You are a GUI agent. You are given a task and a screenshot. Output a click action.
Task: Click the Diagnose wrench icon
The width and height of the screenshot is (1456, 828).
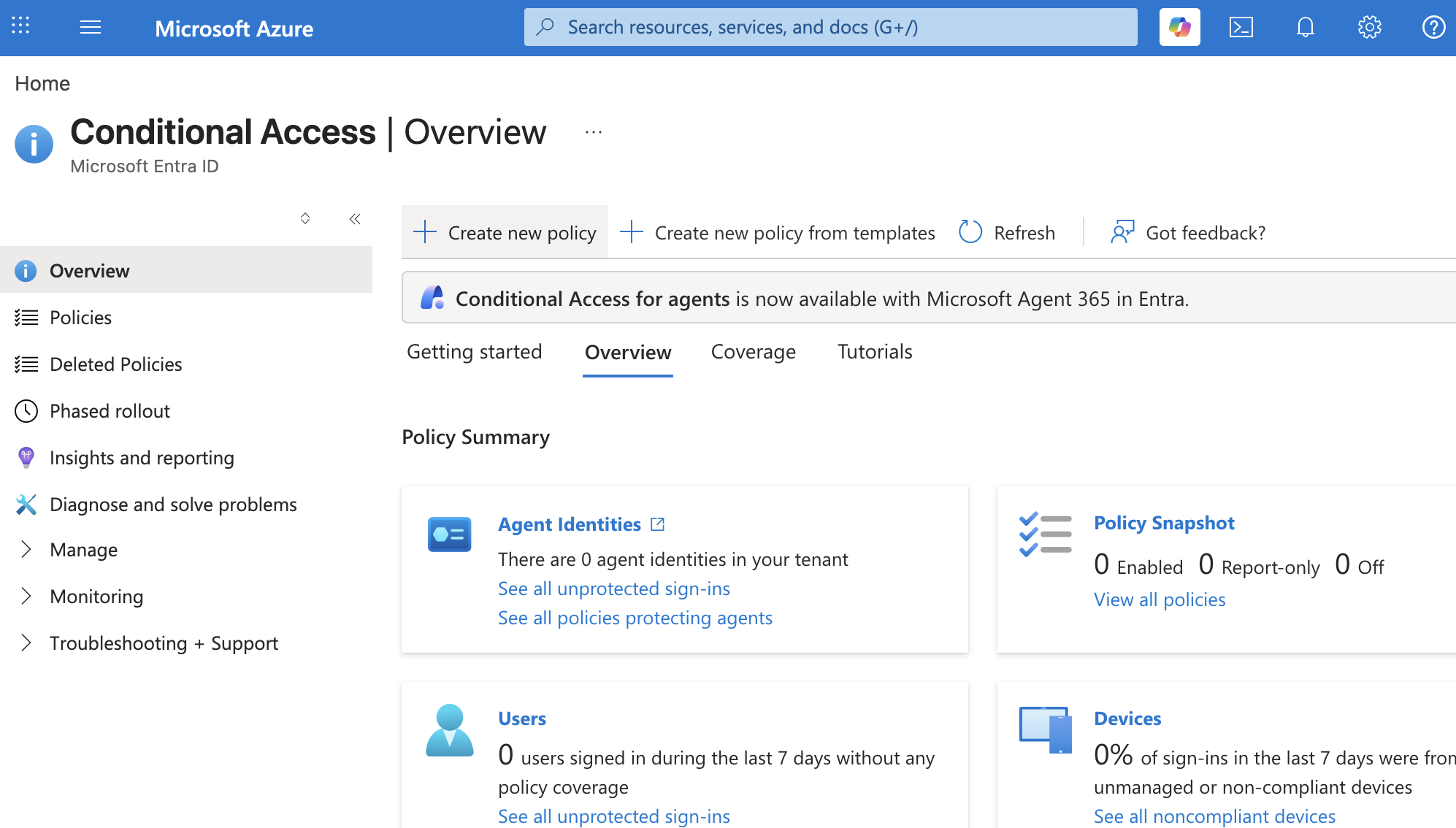[26, 505]
